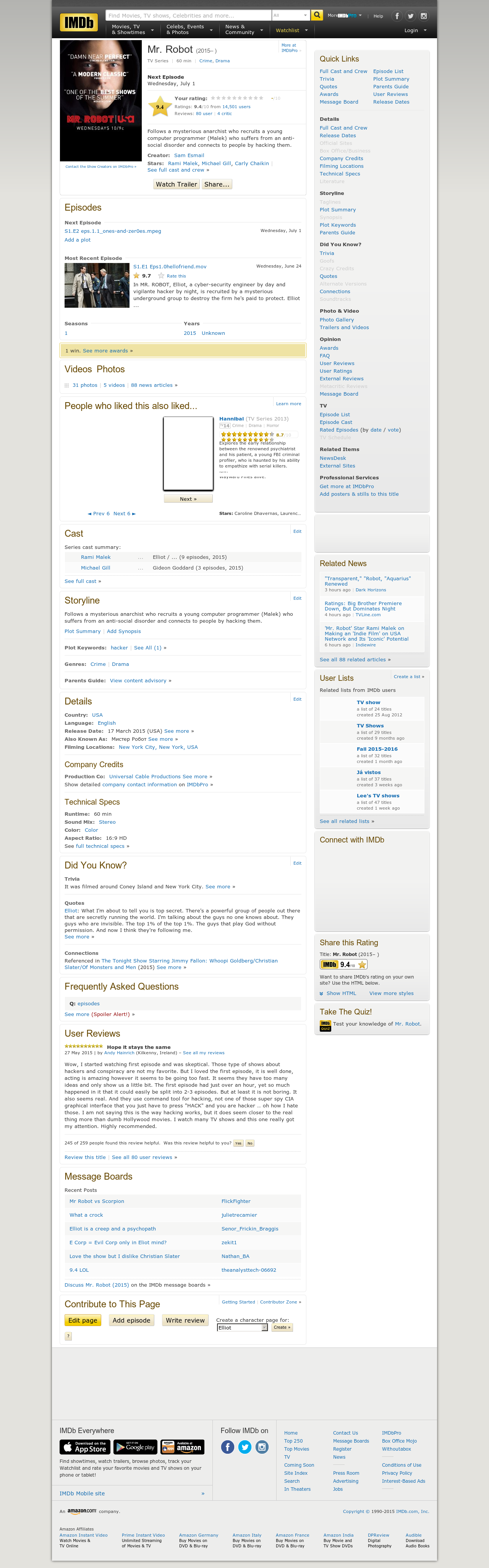Open the Twitter icon in the top header
This screenshot has height=1568, width=489.
click(x=411, y=16)
